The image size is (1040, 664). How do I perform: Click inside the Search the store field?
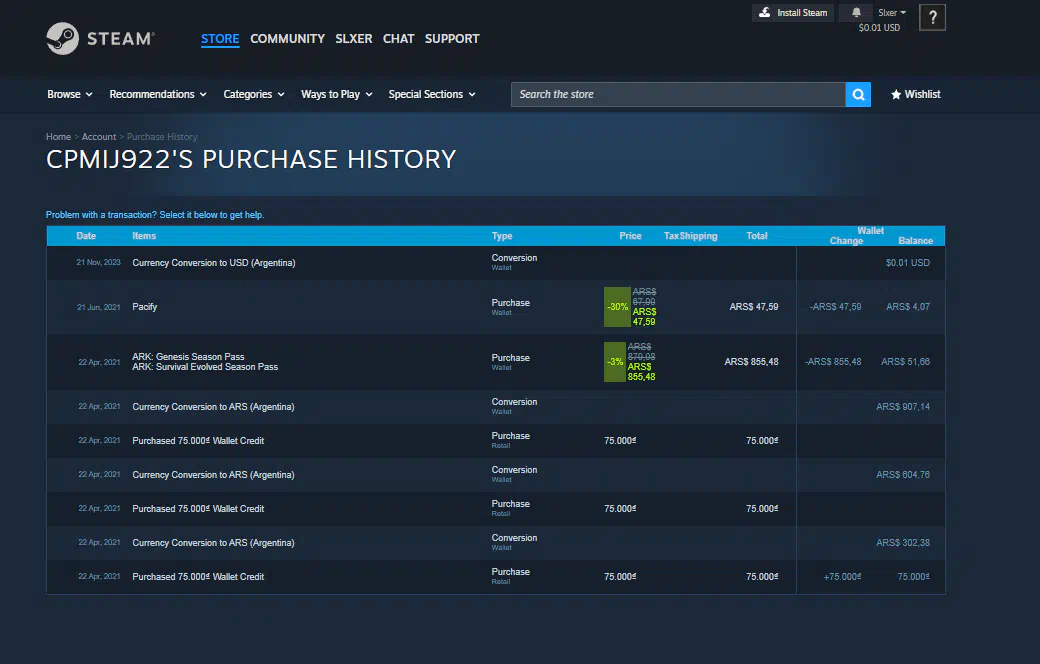pos(678,94)
